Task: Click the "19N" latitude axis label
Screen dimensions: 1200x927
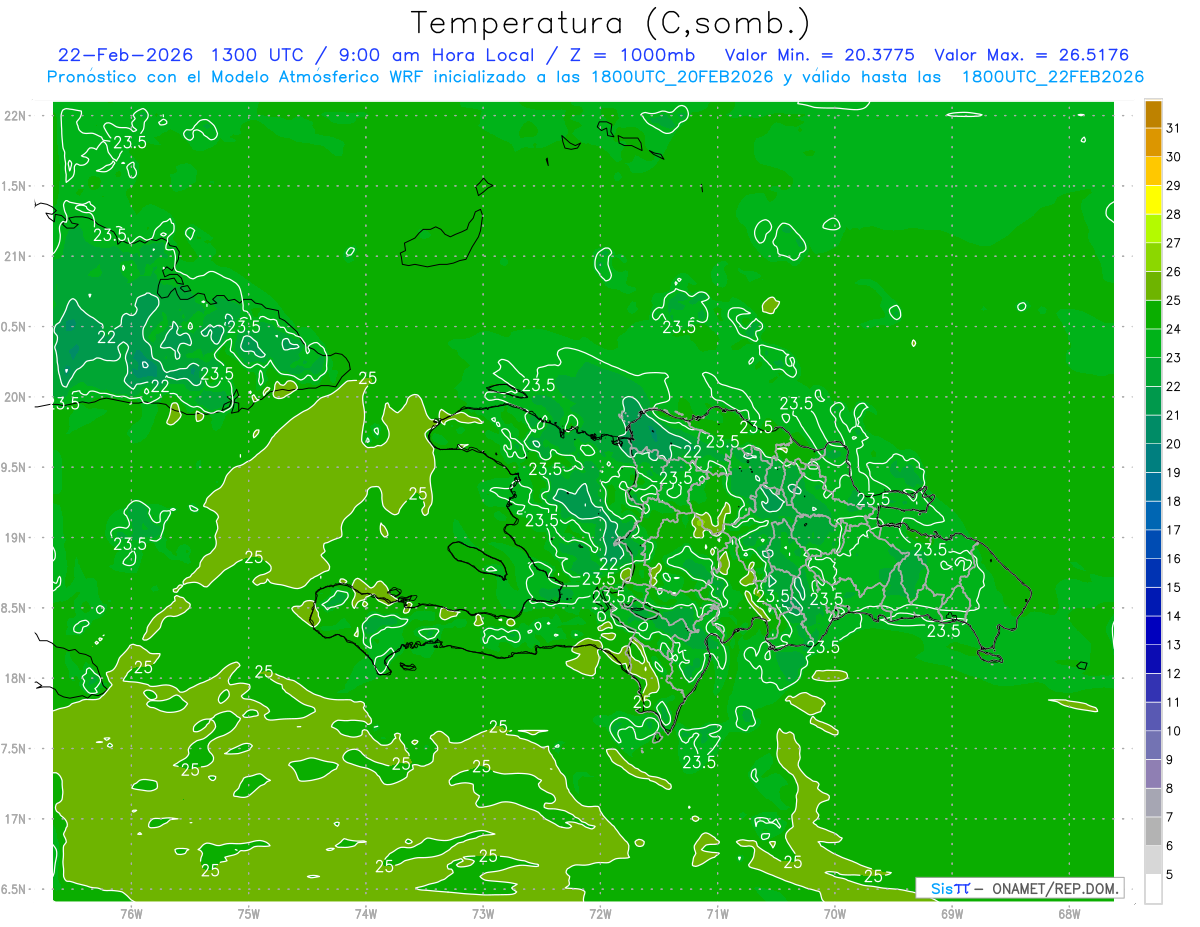Action: pyautogui.click(x=17, y=537)
